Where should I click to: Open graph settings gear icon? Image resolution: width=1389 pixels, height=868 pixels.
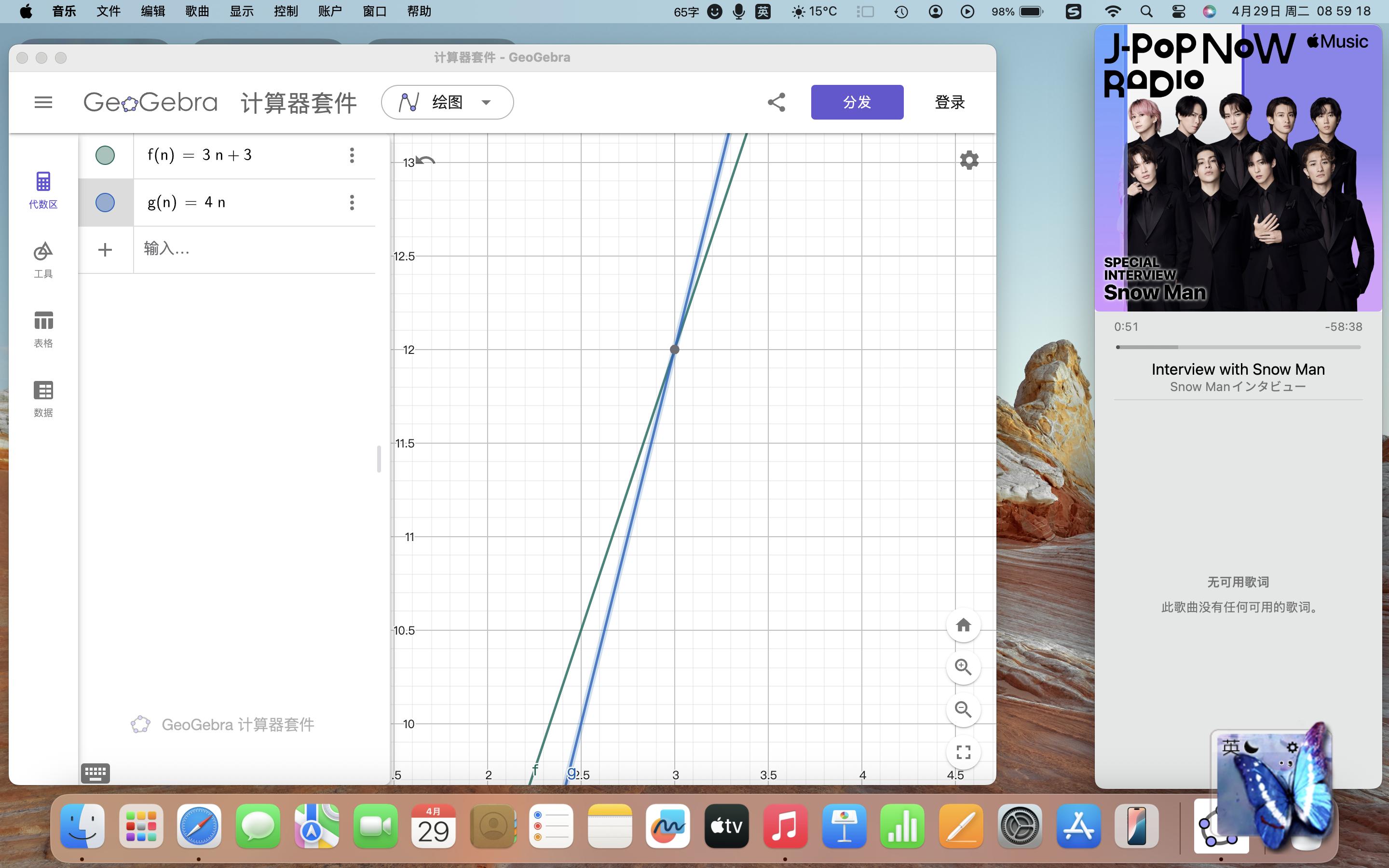point(969,160)
